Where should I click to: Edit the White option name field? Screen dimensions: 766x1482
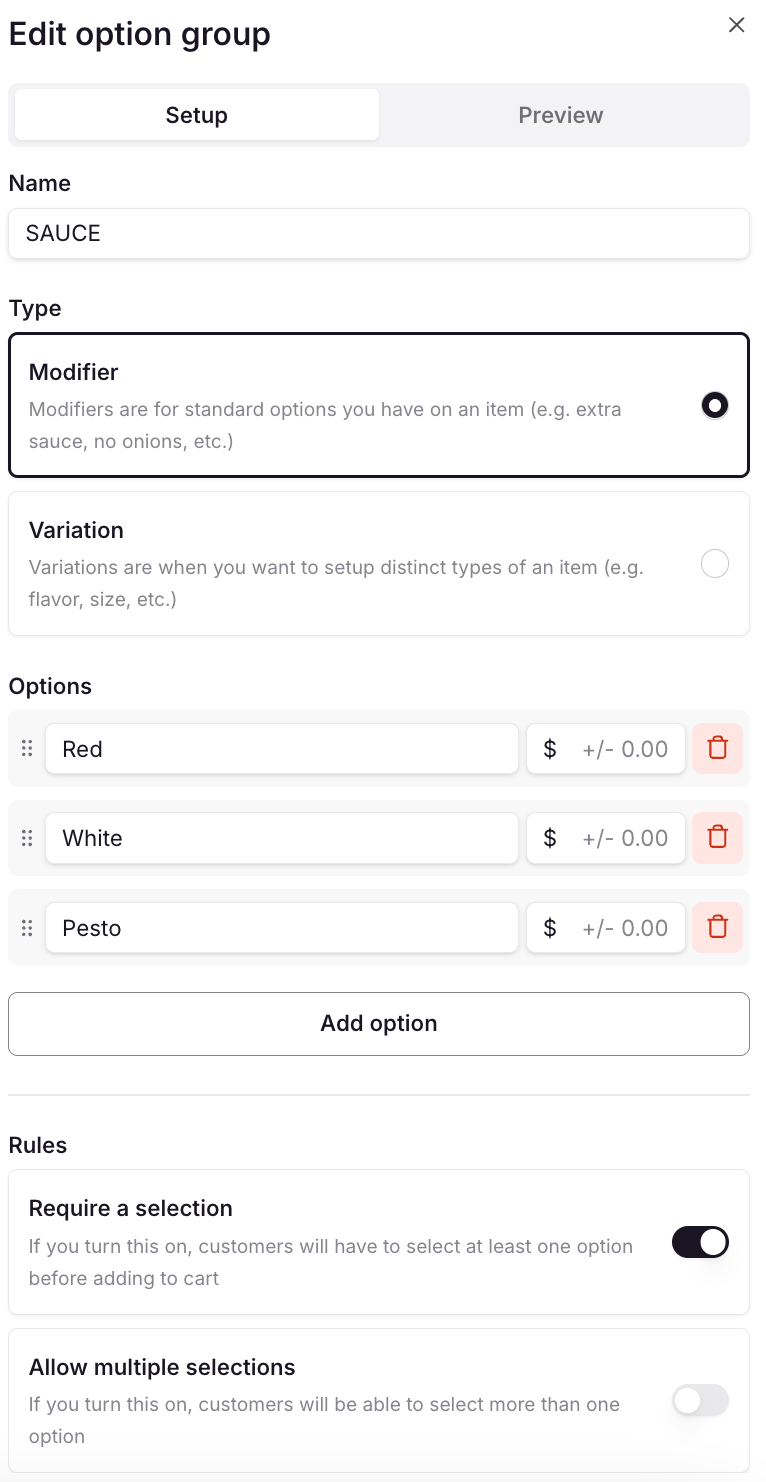[282, 838]
